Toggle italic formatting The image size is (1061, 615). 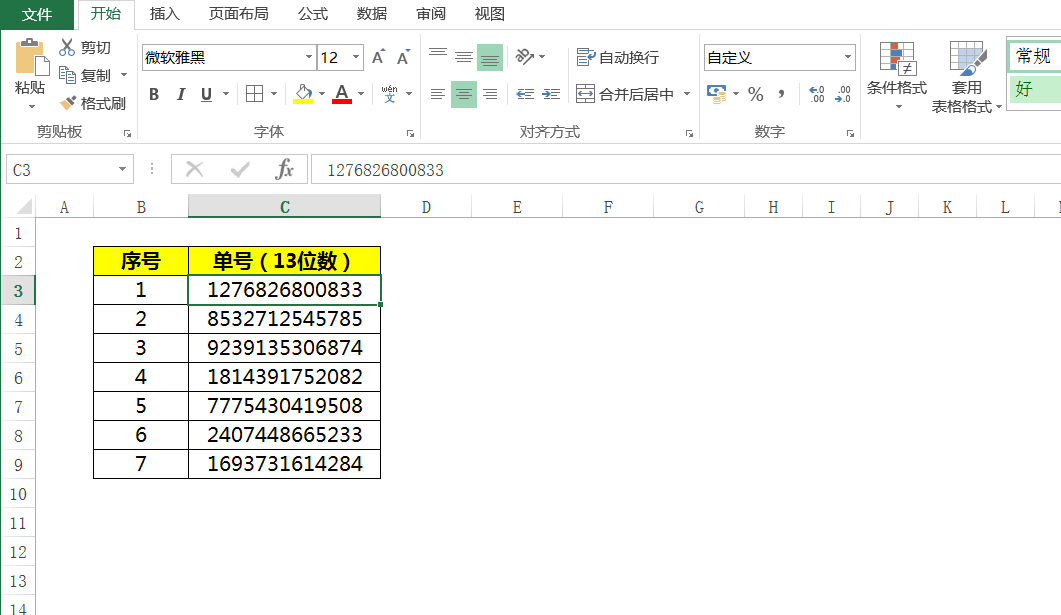coord(181,94)
